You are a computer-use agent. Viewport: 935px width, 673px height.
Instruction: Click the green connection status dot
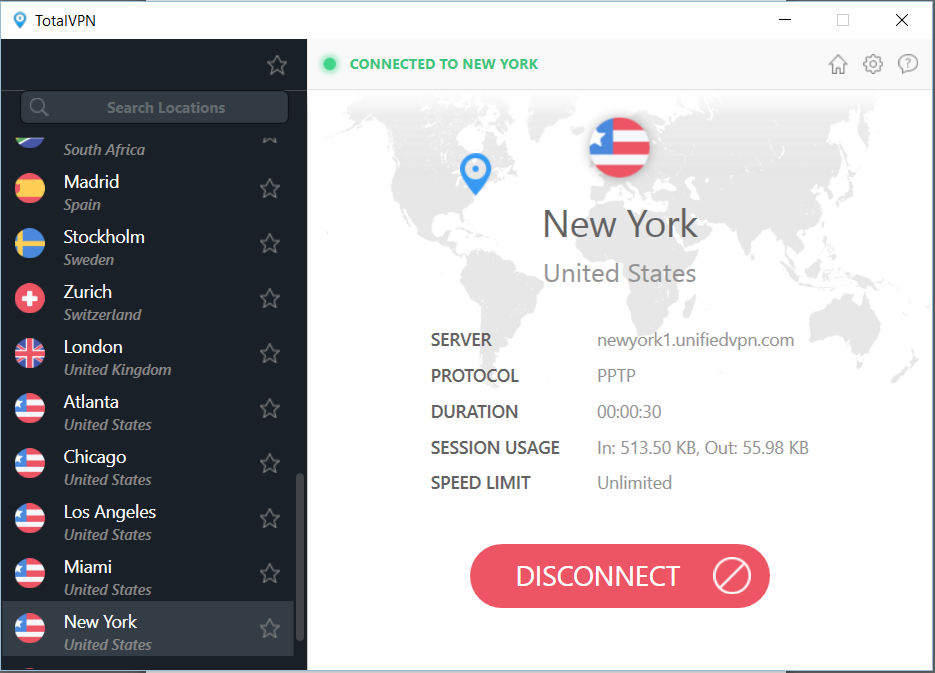pos(329,64)
